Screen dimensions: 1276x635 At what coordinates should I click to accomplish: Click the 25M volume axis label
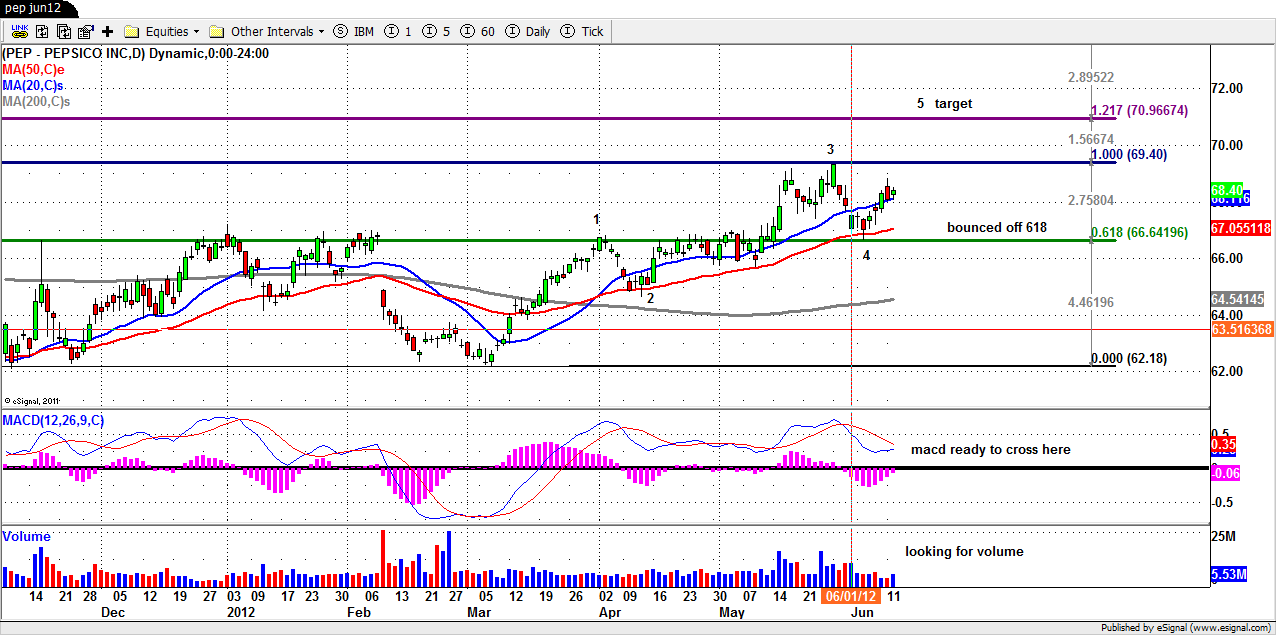pos(1222,538)
